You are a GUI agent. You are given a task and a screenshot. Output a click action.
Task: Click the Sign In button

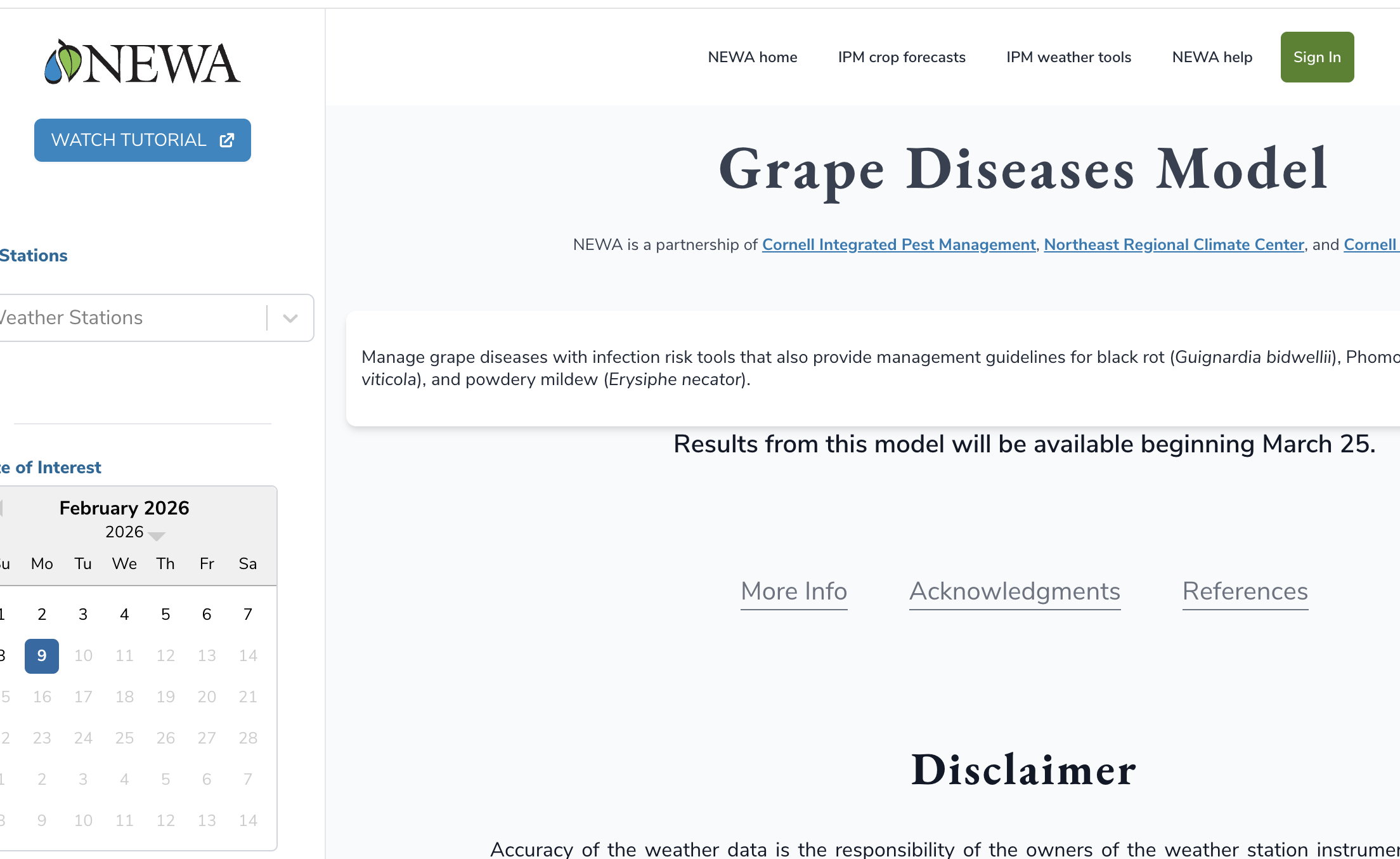1317,57
